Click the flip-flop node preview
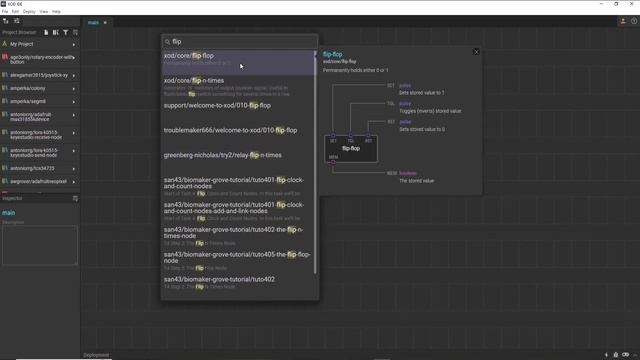Screen dimensions: 640x360 (x=351, y=149)
